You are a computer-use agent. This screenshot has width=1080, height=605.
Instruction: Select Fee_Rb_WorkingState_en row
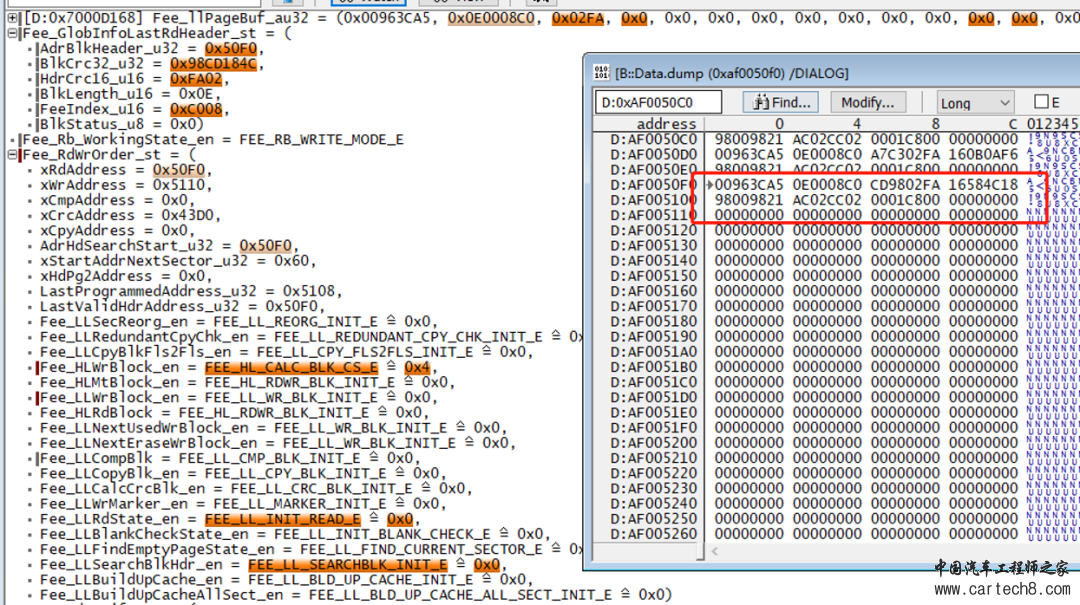[x=213, y=139]
